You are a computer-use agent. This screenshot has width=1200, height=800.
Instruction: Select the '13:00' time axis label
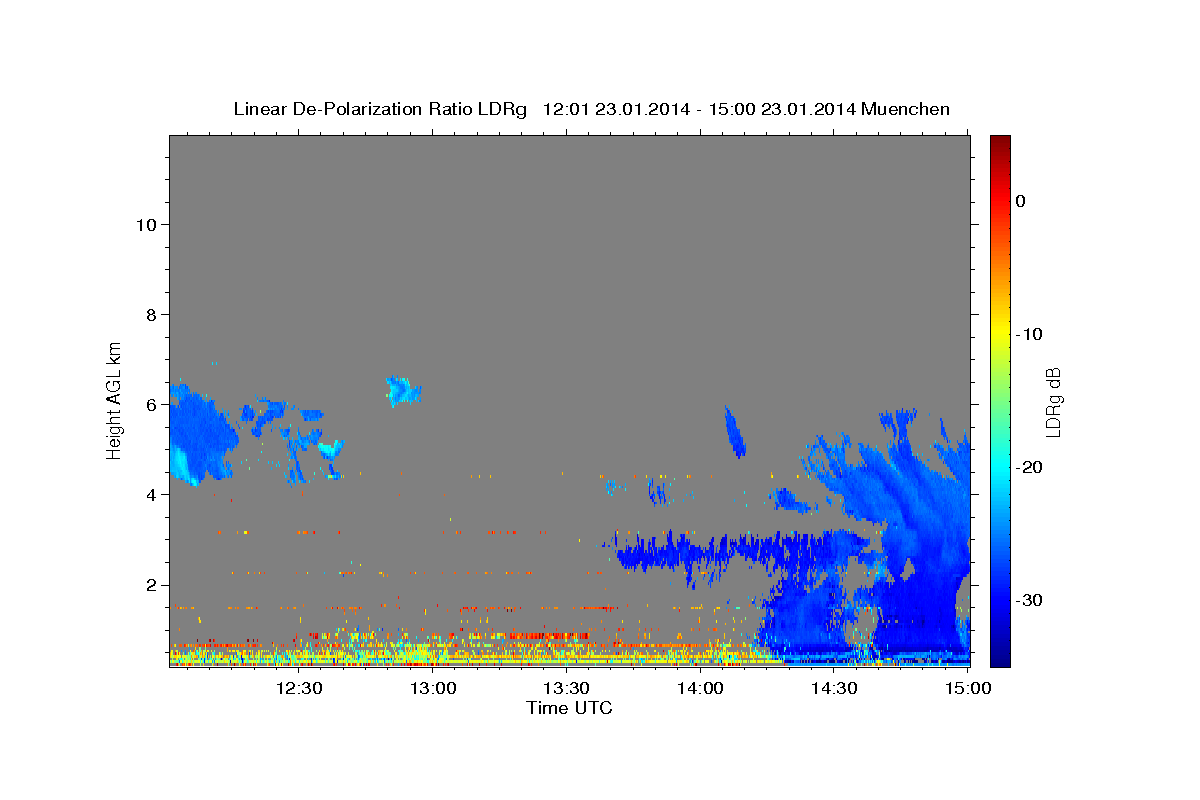pyautogui.click(x=433, y=688)
